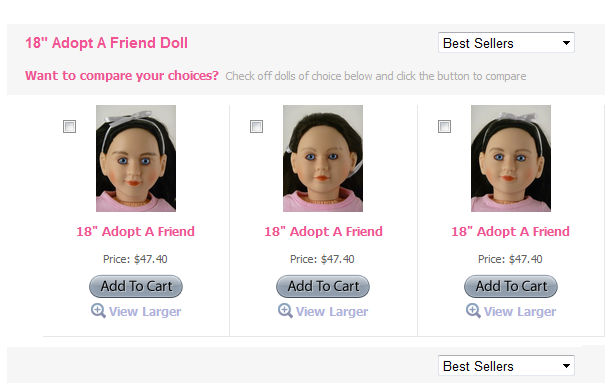
Task: Click the View Larger text under the first doll
Action: 145,312
